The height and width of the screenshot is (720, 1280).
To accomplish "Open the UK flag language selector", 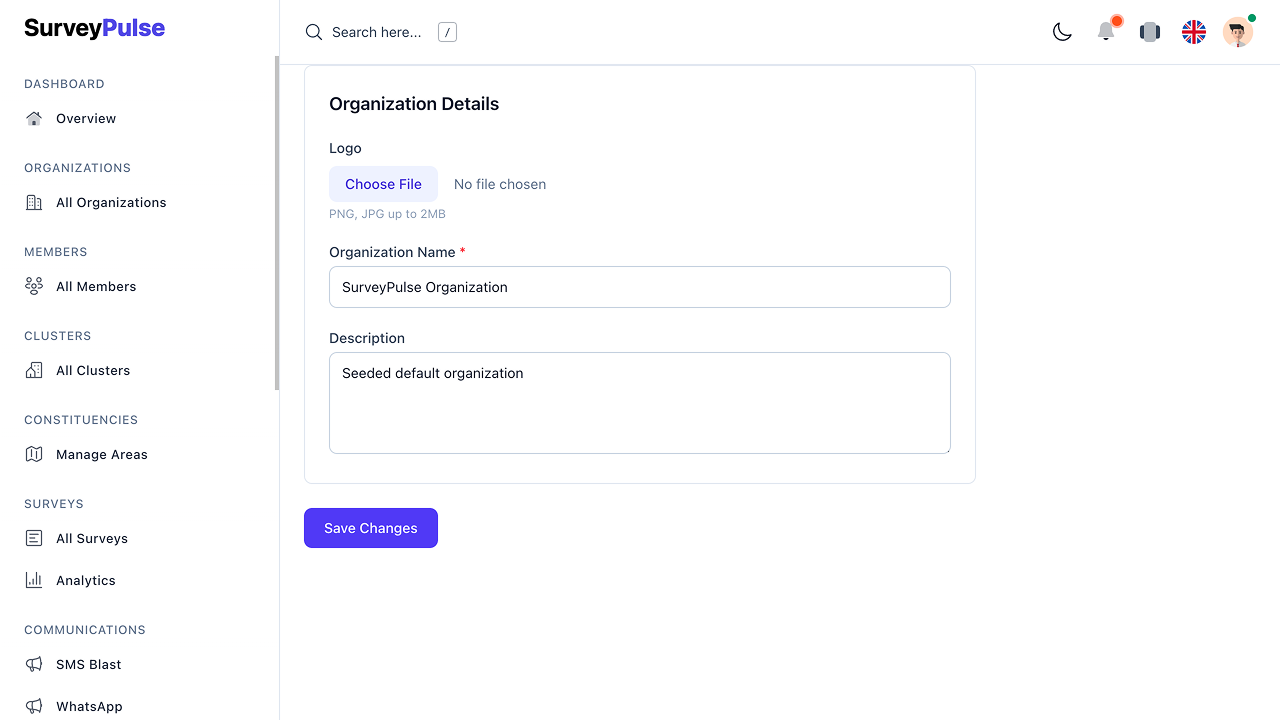I will click(1194, 32).
